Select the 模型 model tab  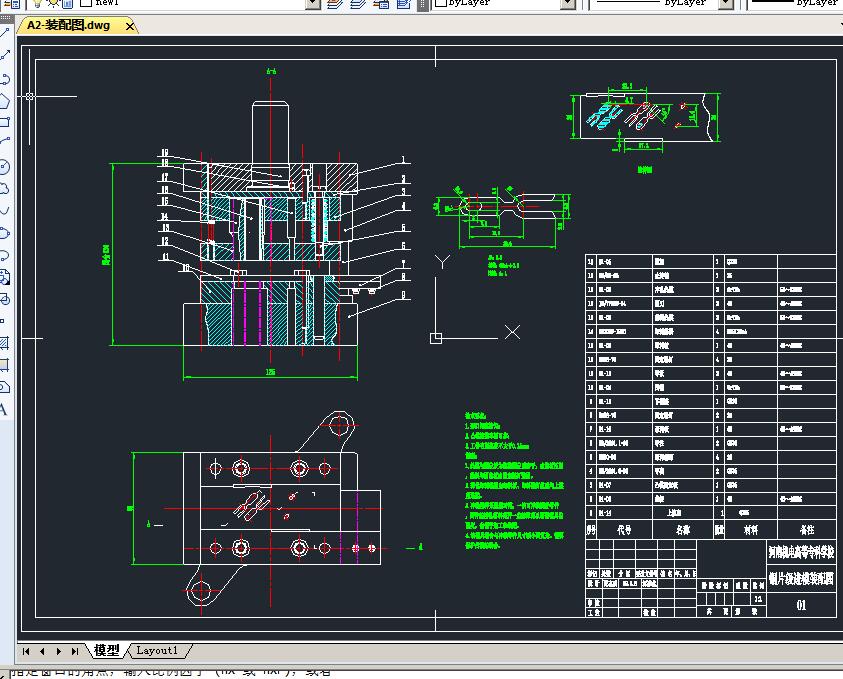point(106,650)
